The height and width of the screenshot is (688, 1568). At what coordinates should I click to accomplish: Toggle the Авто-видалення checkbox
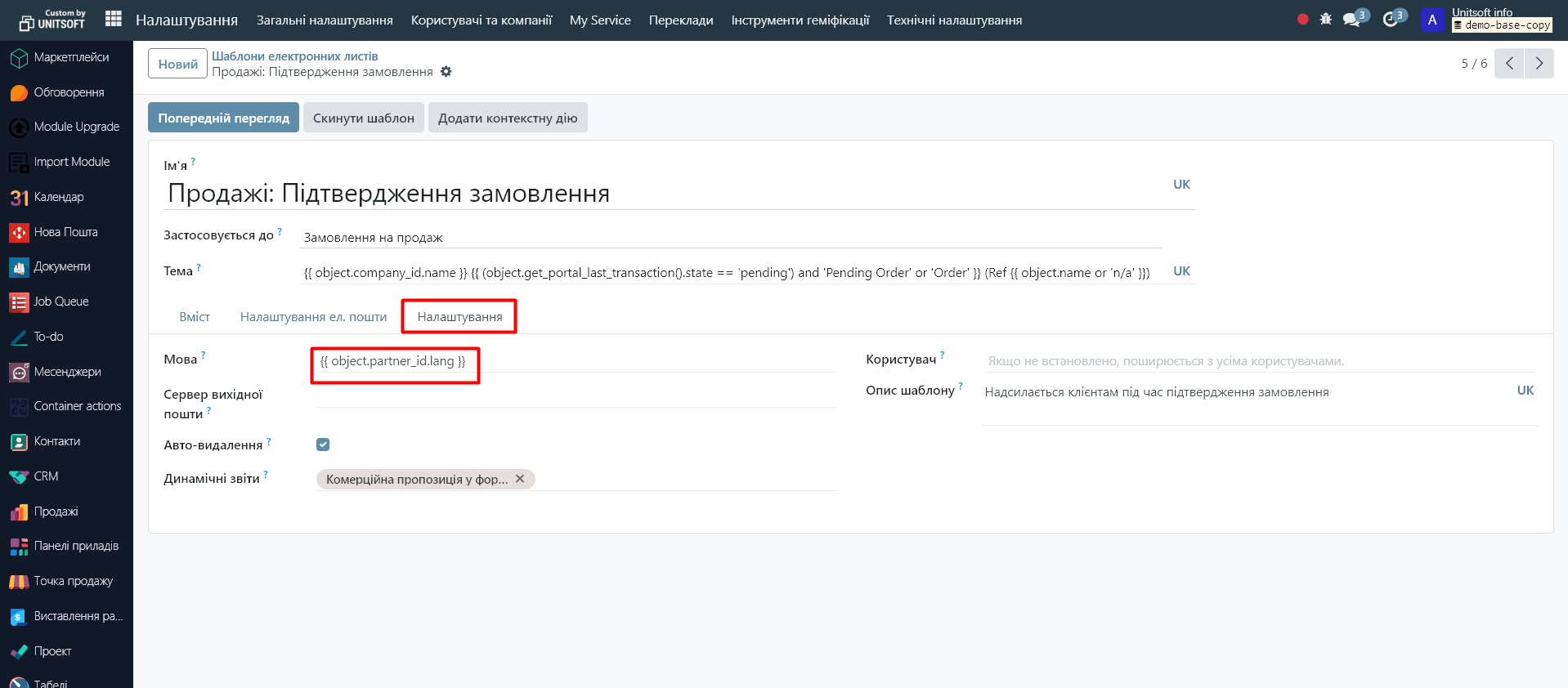[x=323, y=445]
